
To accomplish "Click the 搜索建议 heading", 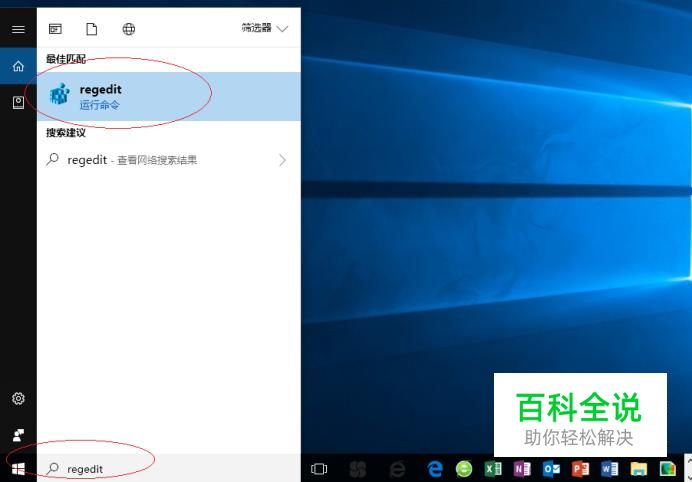I will click(x=66, y=132).
